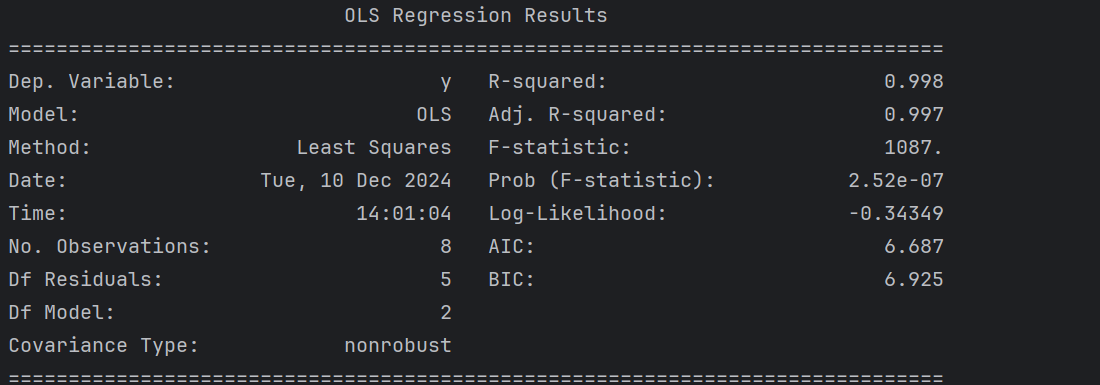
Task: Click the AIC value 6.687
Action: point(913,246)
